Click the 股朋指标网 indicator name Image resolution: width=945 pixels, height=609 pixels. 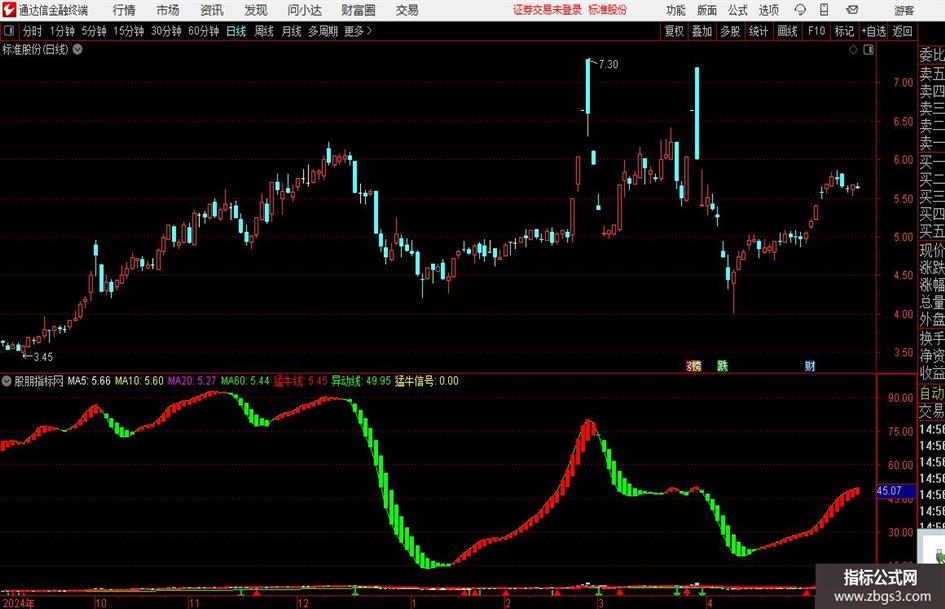pyautogui.click(x=39, y=381)
